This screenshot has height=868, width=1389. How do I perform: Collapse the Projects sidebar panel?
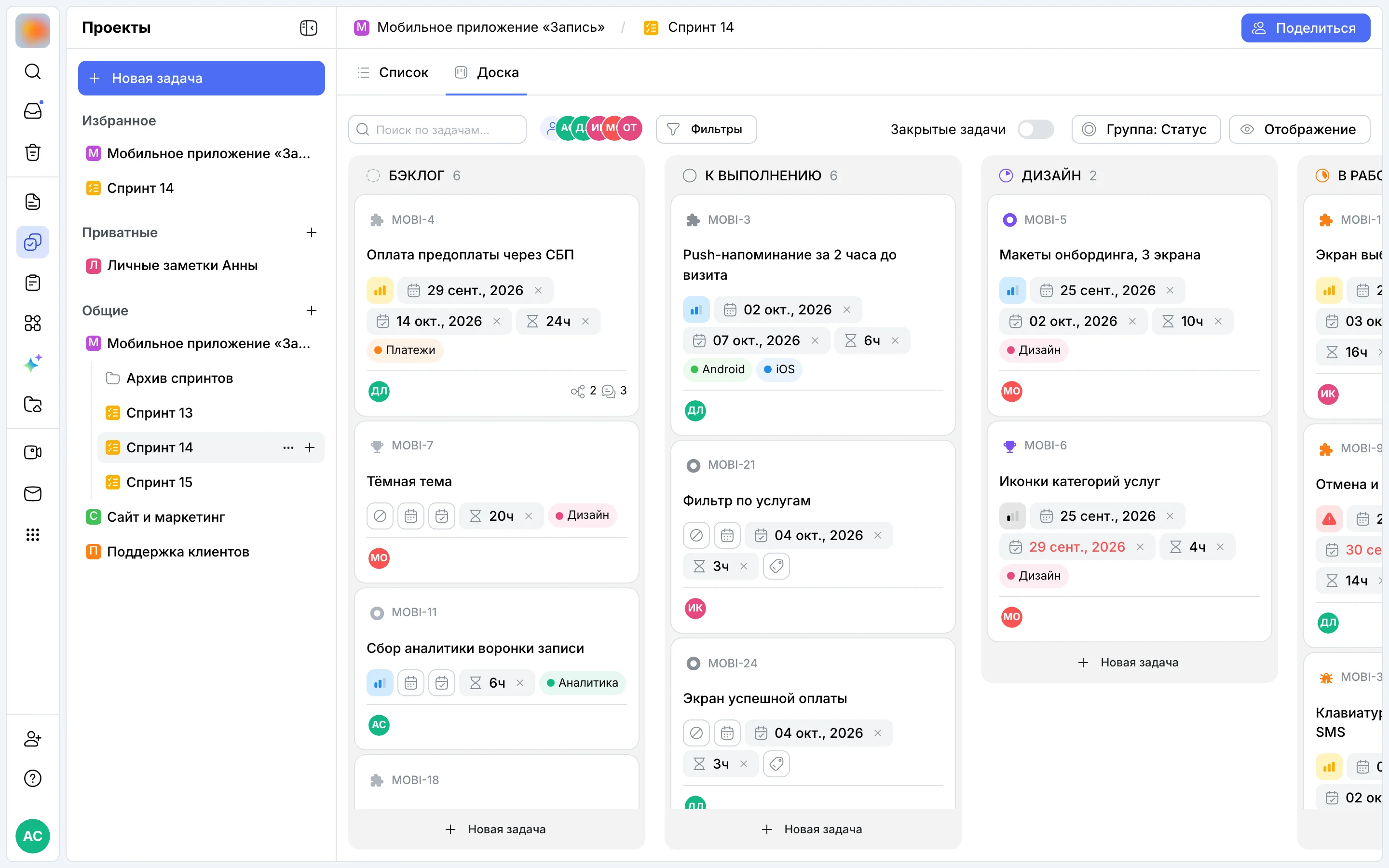click(309, 27)
